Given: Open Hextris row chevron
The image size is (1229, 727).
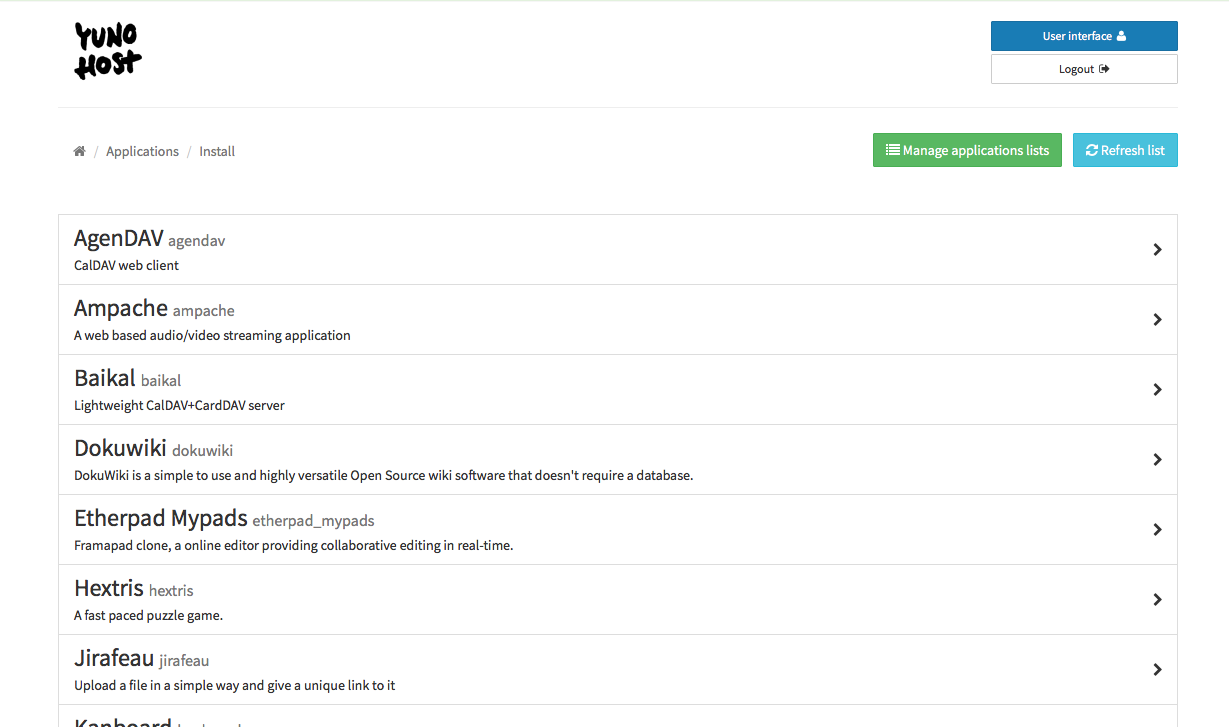Looking at the screenshot, I should coord(1157,600).
